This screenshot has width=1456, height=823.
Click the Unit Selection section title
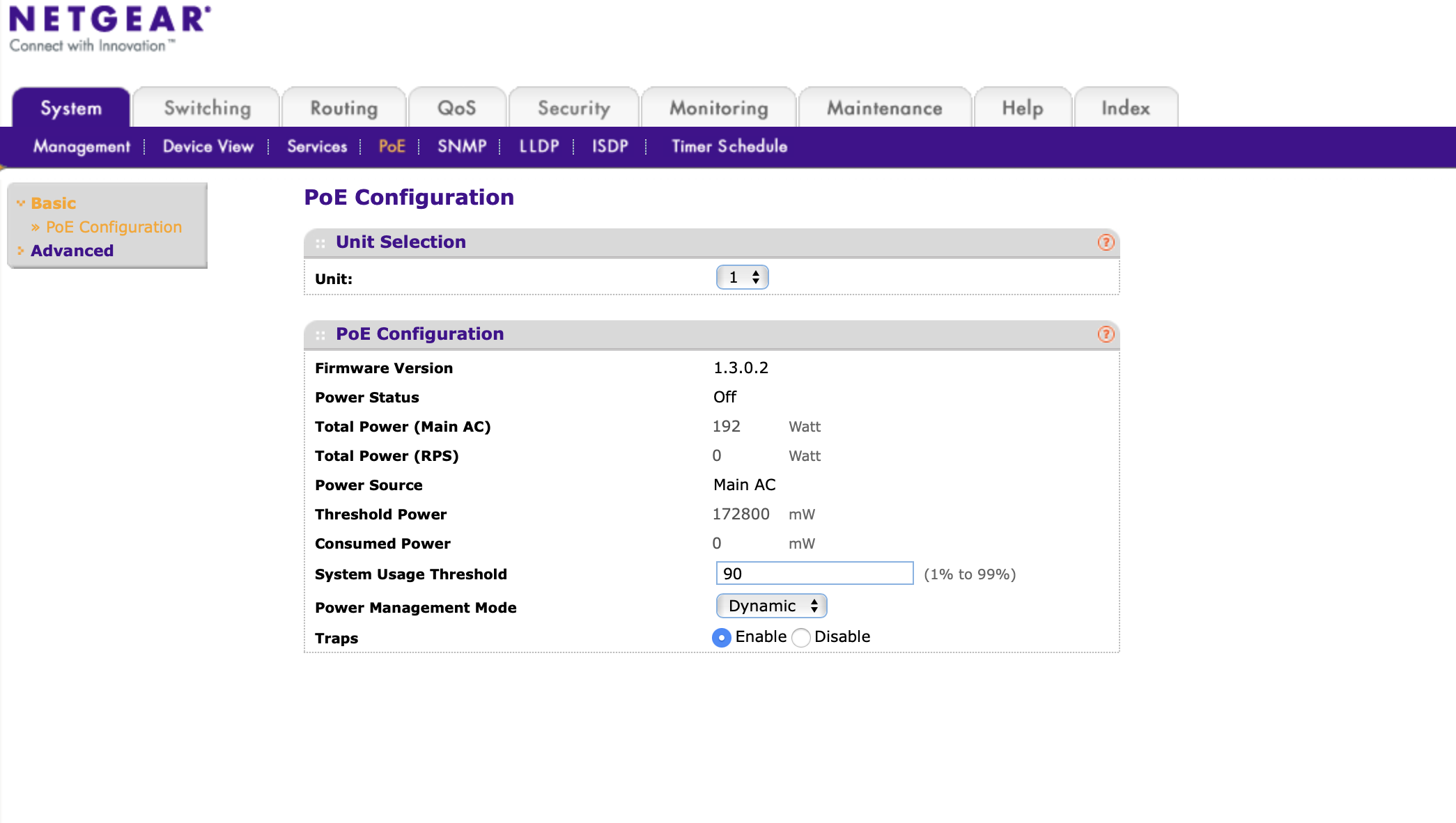[x=401, y=242]
